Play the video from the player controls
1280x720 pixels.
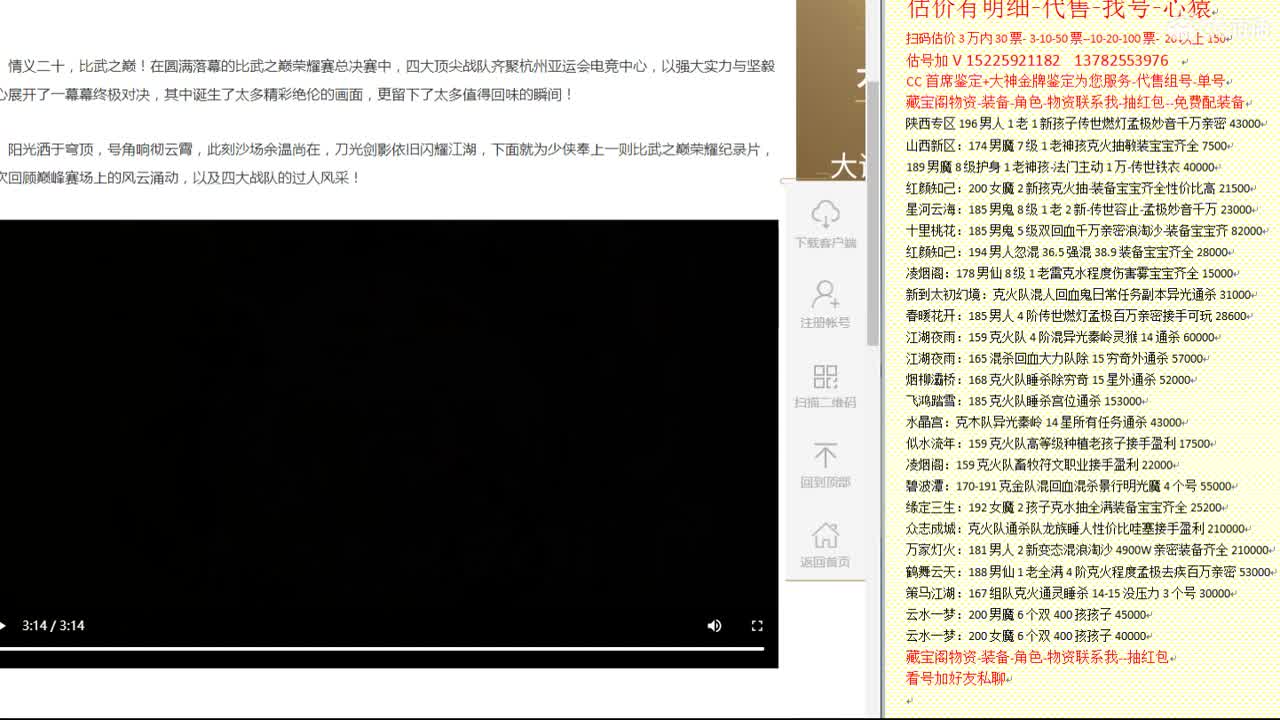pos(3,625)
